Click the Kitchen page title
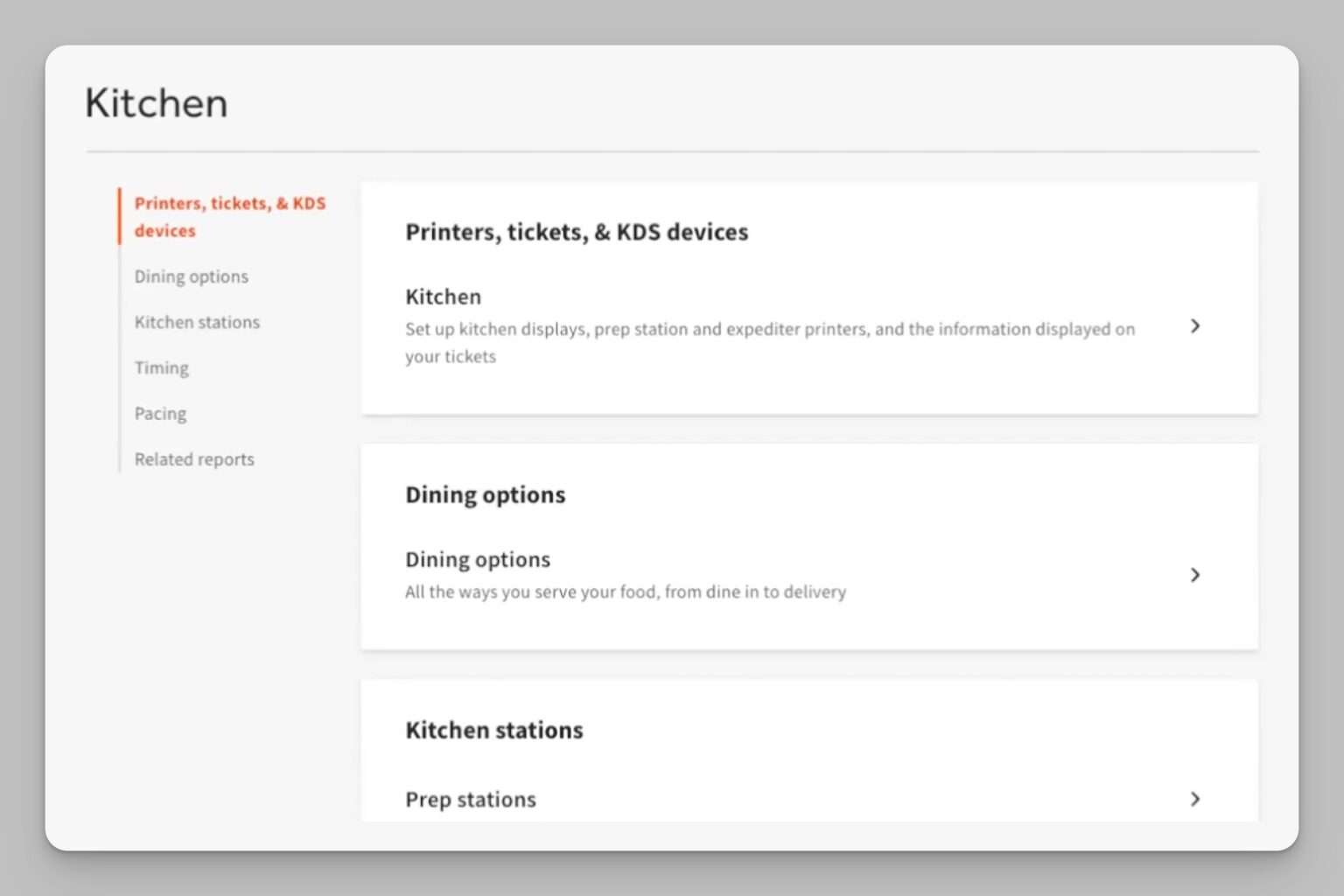This screenshot has height=896, width=1344. tap(157, 103)
